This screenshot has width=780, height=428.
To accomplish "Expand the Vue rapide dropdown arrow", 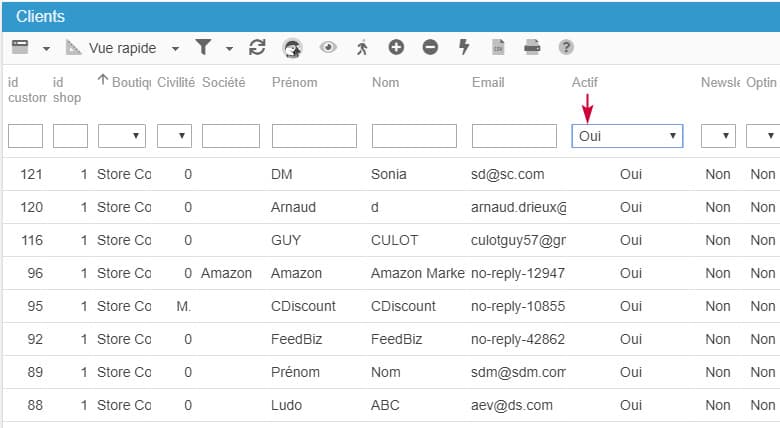I will point(175,48).
